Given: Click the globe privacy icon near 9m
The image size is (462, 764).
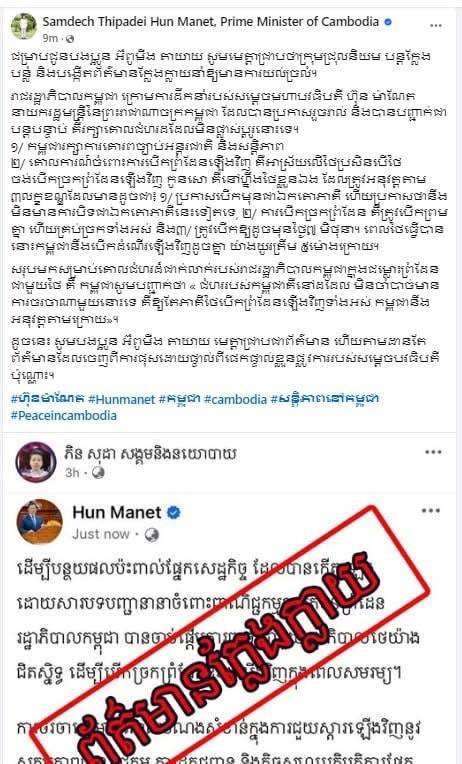Looking at the screenshot, I should pyautogui.click(x=70, y=38).
